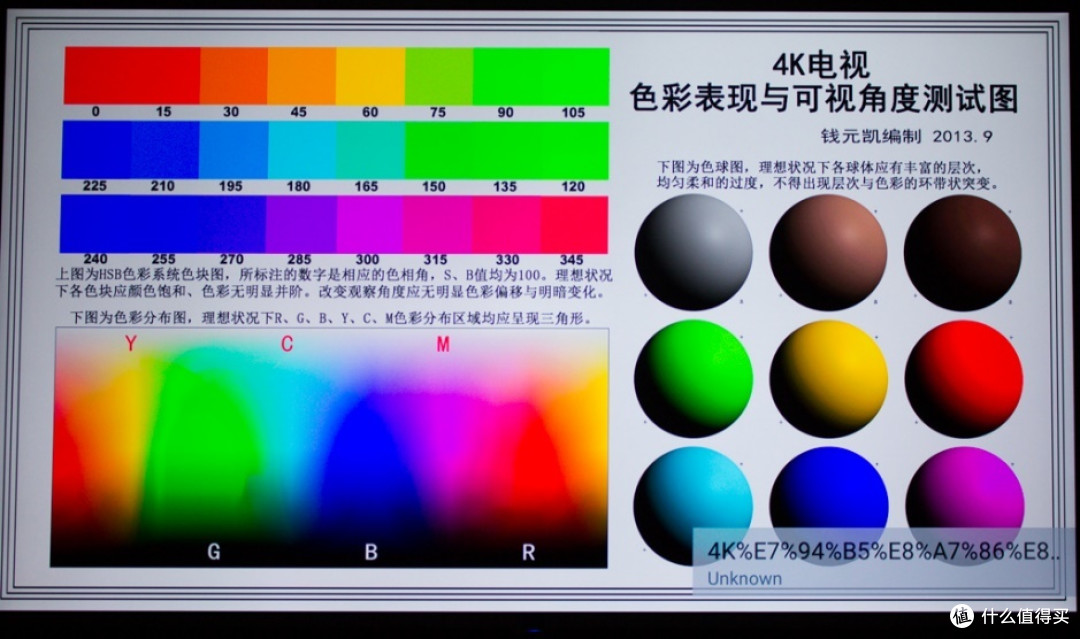
Task: Click the 'Unknown' label in the overlay
Action: point(745,578)
